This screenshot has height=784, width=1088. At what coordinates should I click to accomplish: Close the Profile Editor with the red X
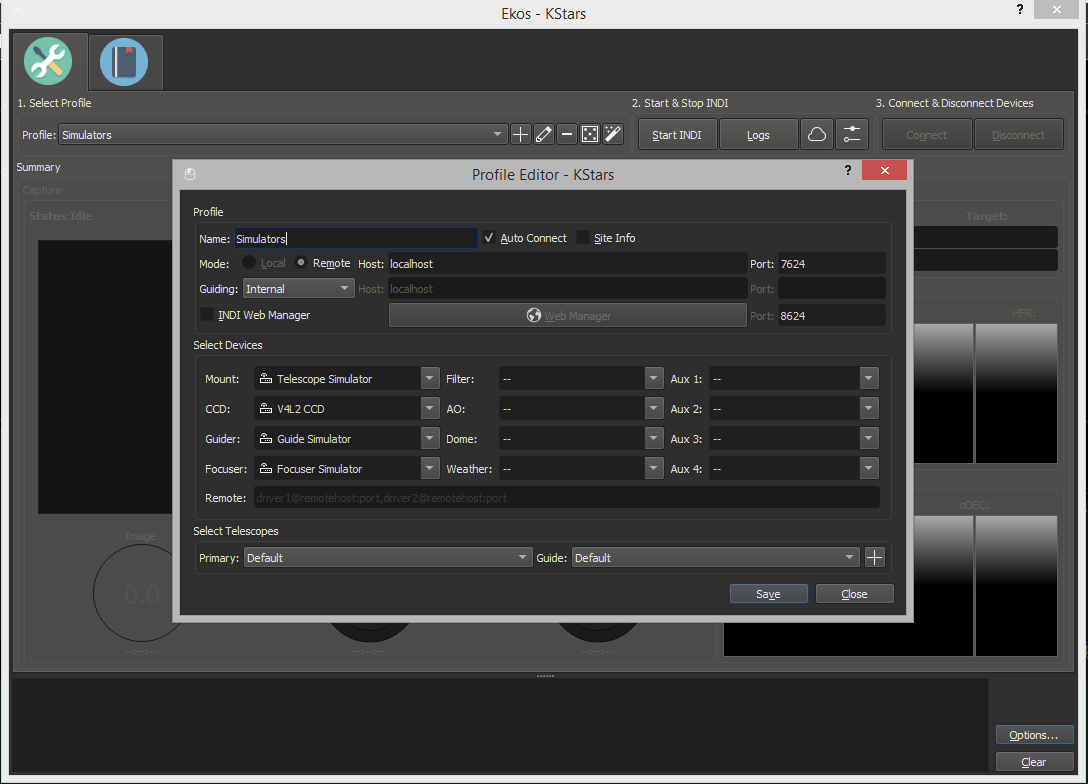pos(885,171)
